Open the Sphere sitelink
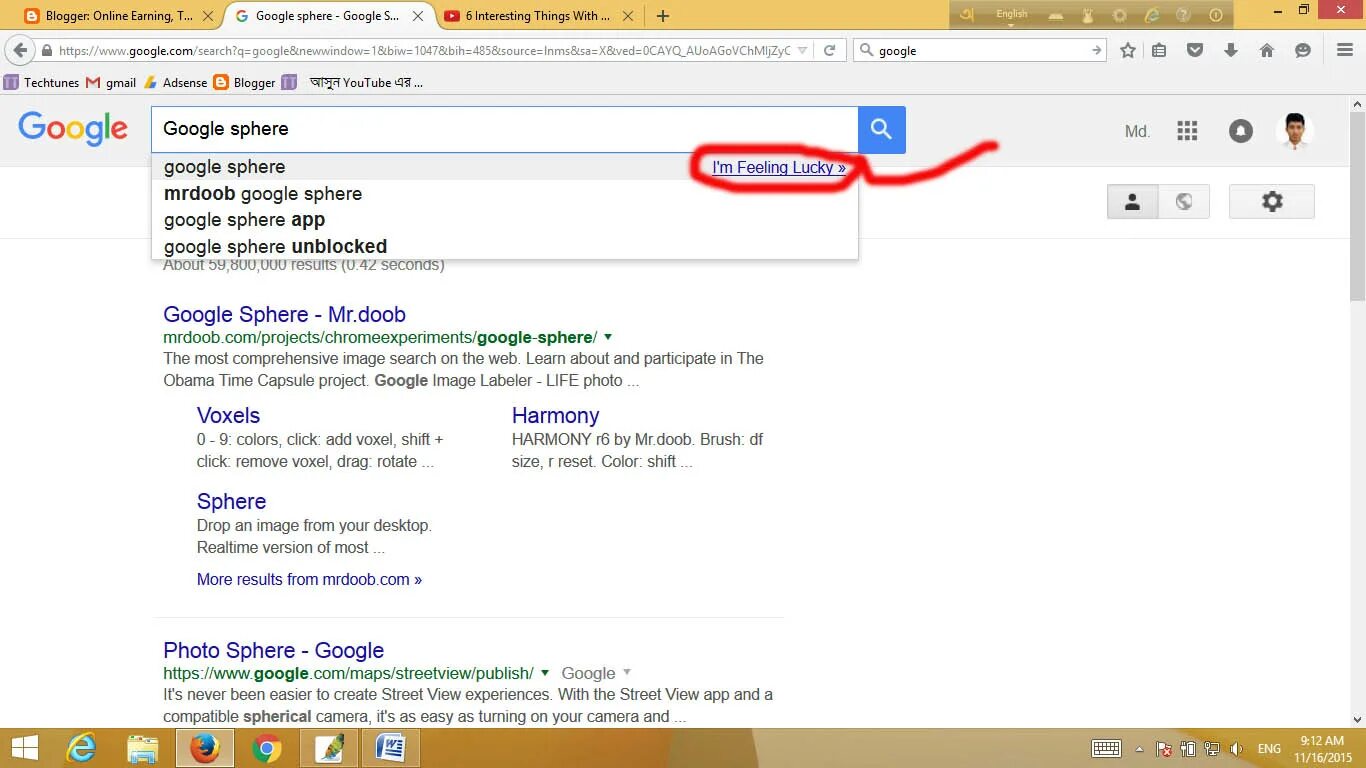The width and height of the screenshot is (1366, 768). pyautogui.click(x=231, y=502)
